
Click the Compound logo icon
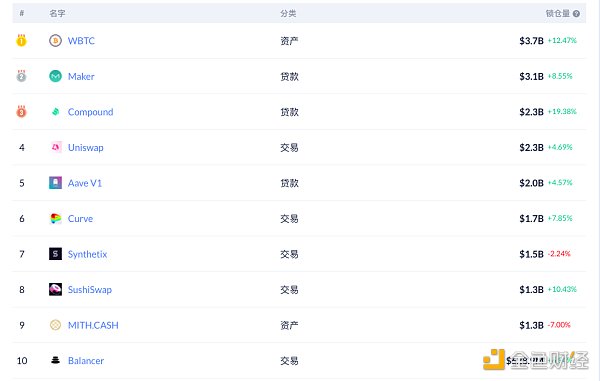(x=55, y=112)
